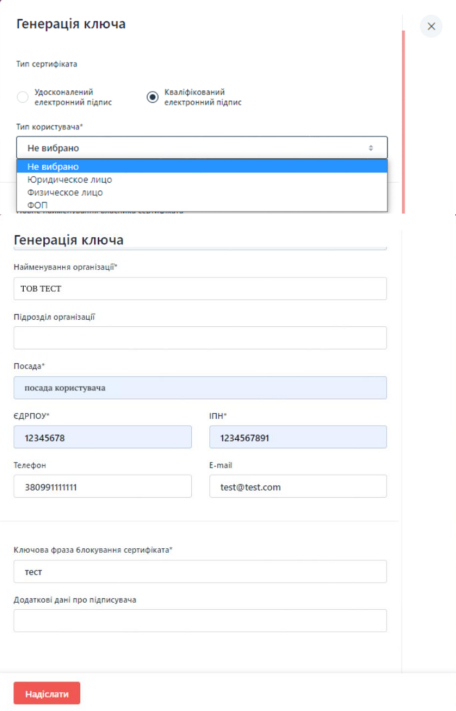Click Додаткові дані про підписувача field

coord(200,621)
